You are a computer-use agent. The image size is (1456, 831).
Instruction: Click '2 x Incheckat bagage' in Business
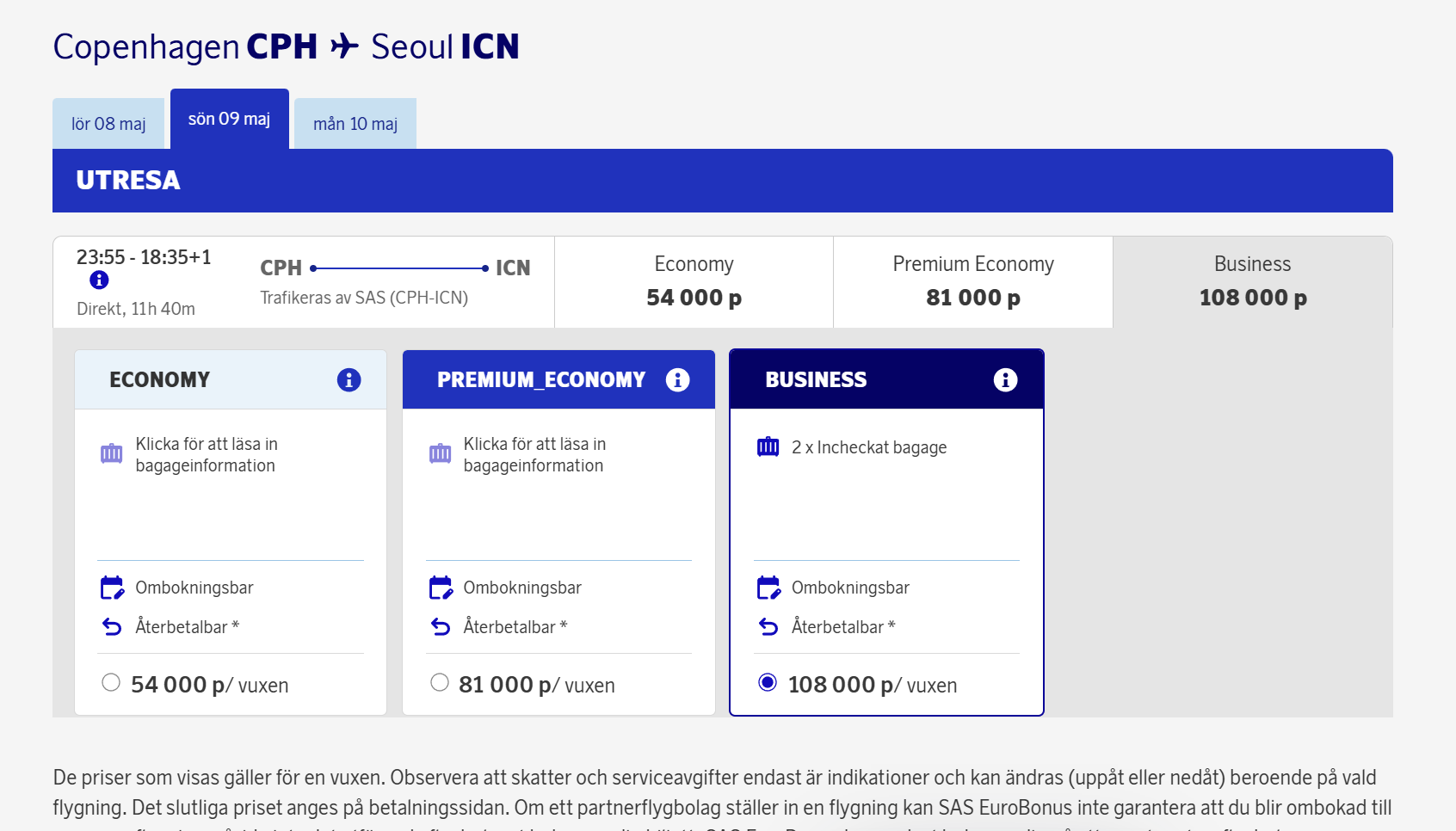pos(869,447)
